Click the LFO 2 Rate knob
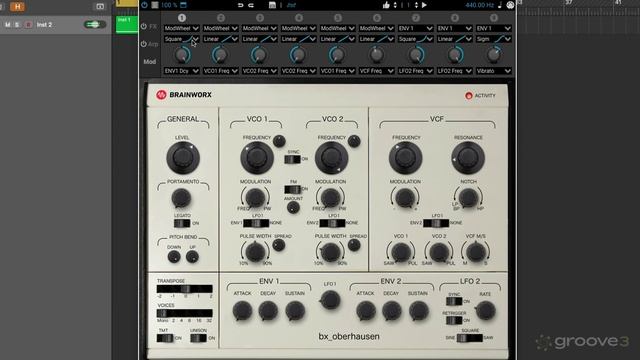 point(485,311)
